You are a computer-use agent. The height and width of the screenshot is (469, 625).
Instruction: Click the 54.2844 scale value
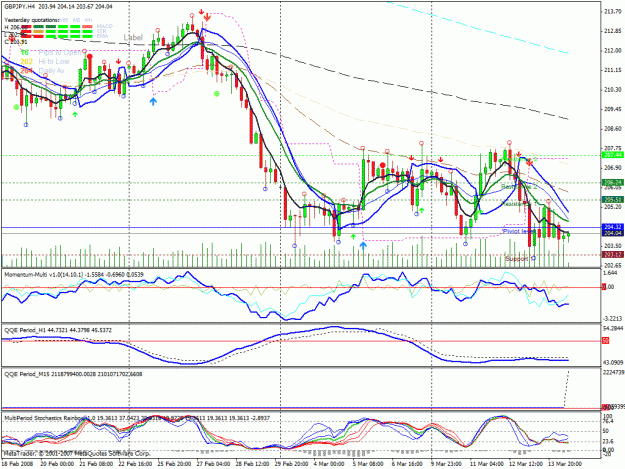[x=613, y=328]
